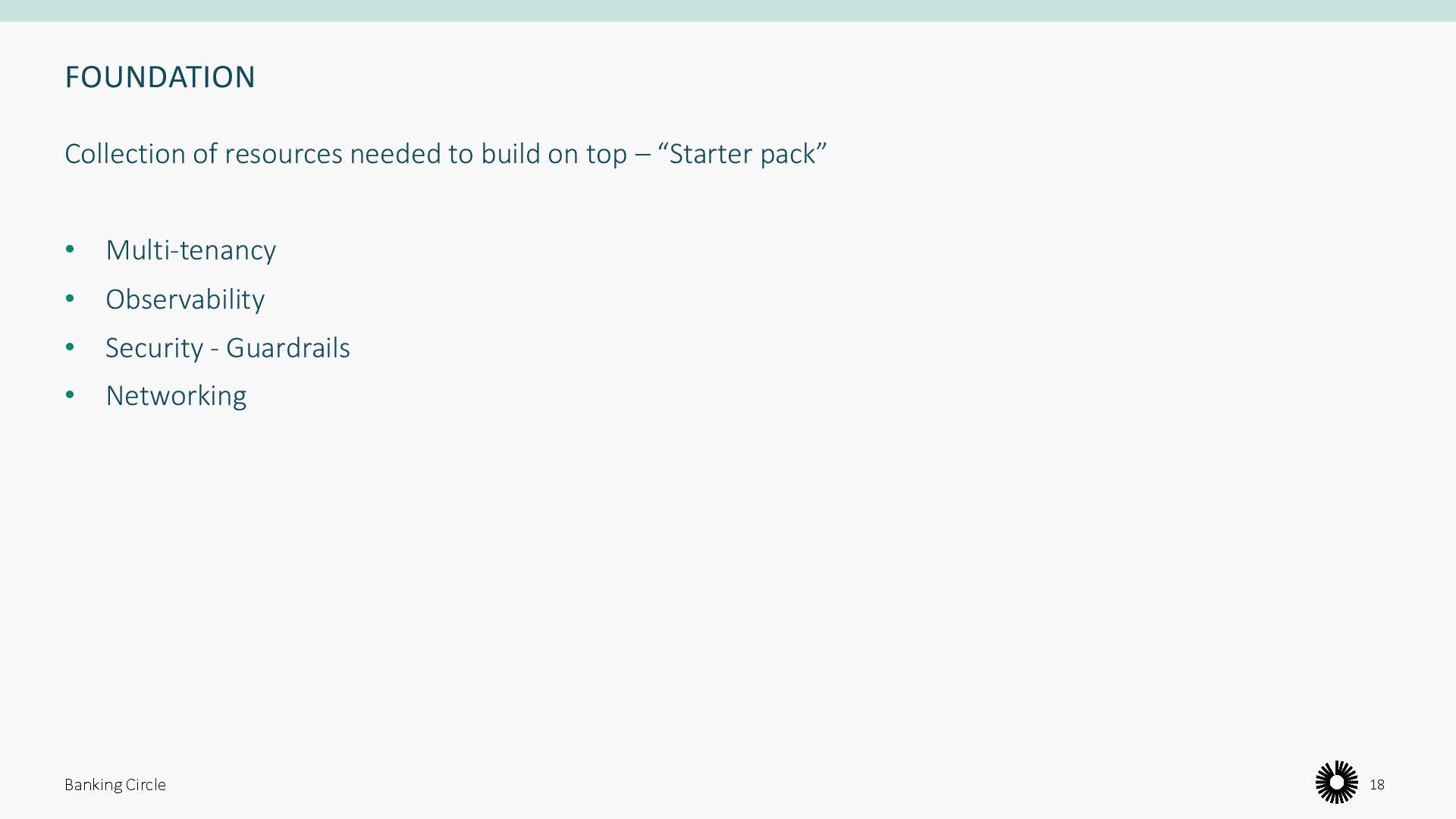Click the bullet dot beside Observability

(71, 299)
